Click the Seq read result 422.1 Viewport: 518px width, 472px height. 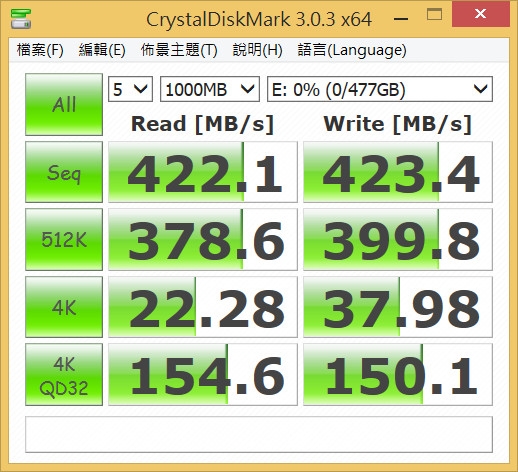tap(203, 172)
